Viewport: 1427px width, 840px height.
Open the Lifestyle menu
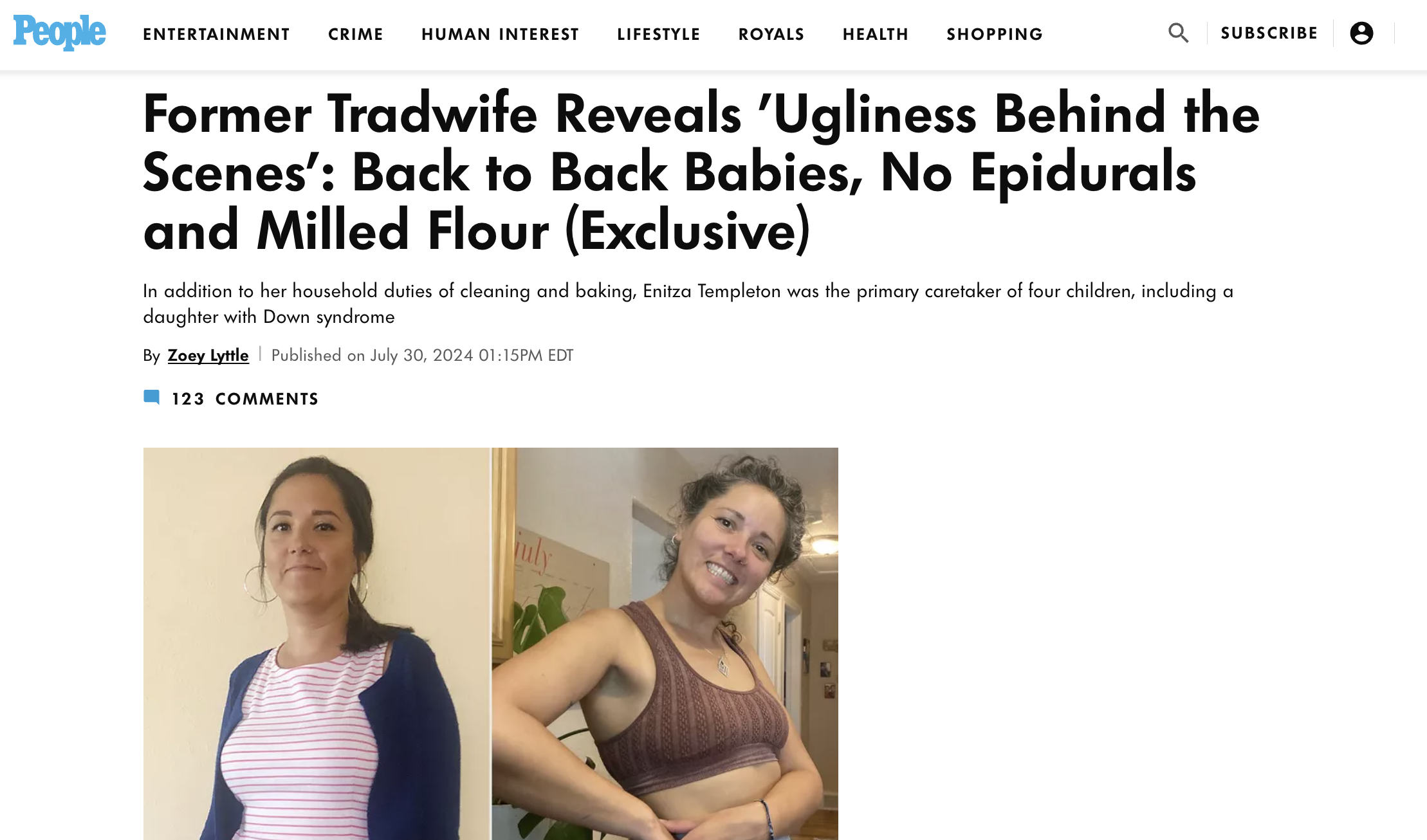coord(658,34)
